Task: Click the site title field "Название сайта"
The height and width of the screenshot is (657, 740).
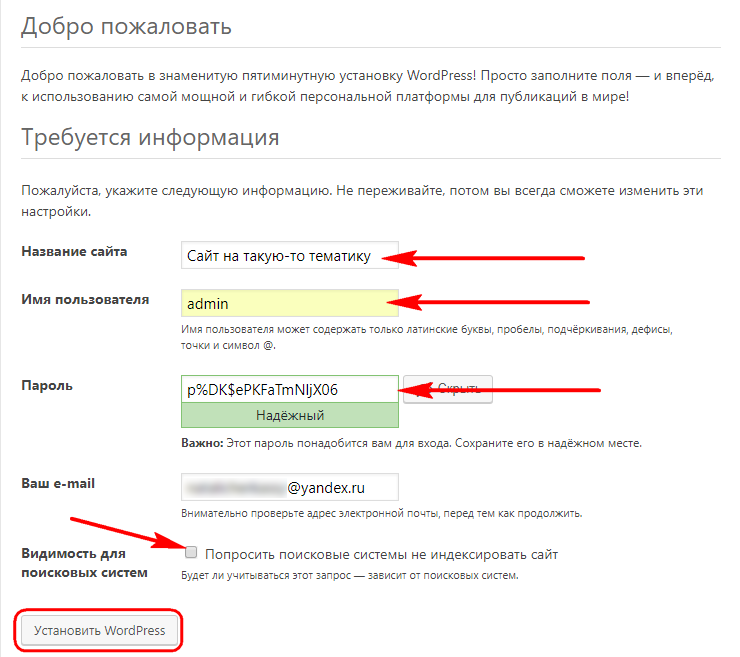Action: pyautogui.click(x=290, y=256)
